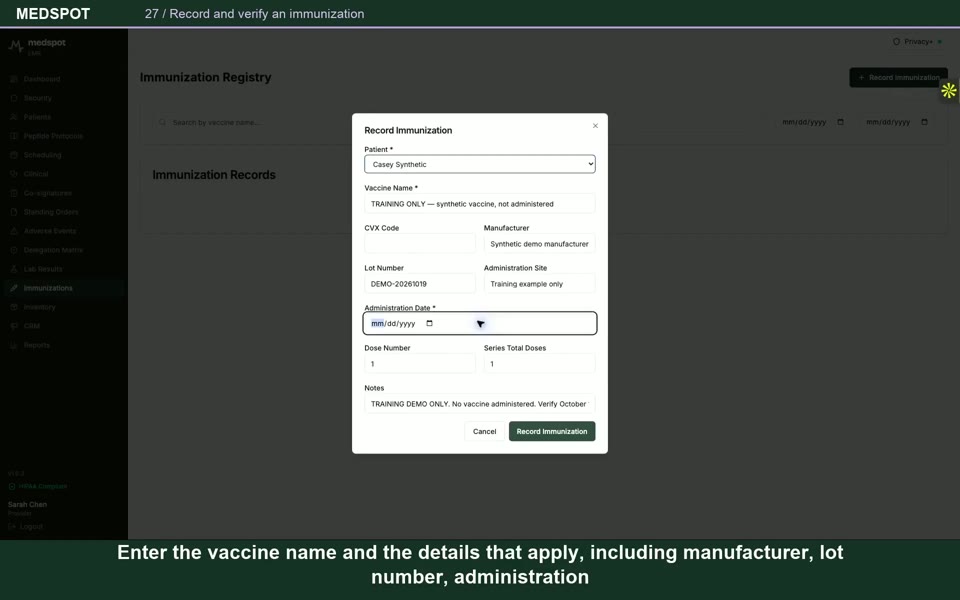Click the Scheduling calendar icon in sidebar
Screen dimensions: 960x600
tap(13, 155)
